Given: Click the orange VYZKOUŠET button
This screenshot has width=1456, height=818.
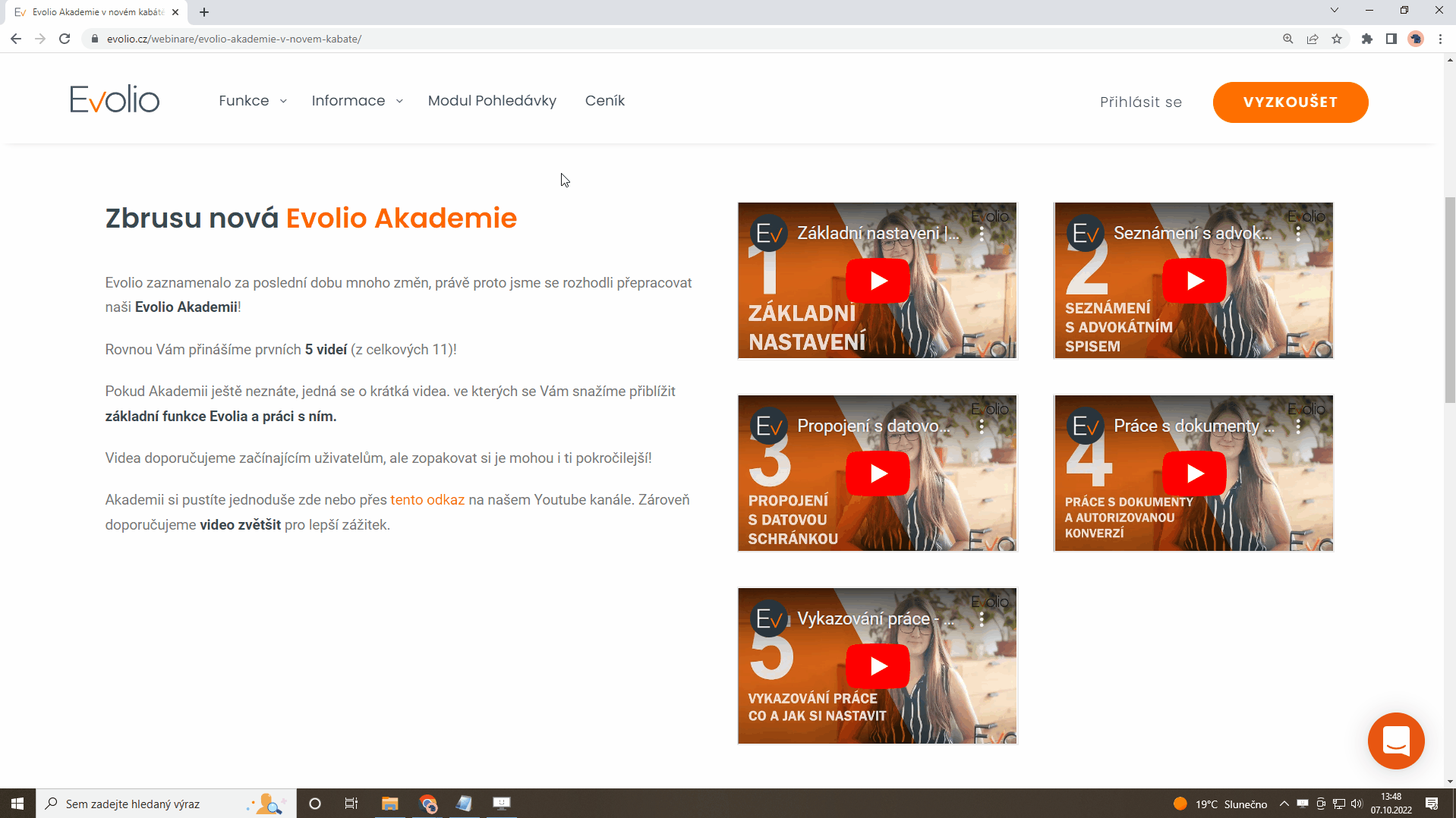Looking at the screenshot, I should click(1290, 102).
